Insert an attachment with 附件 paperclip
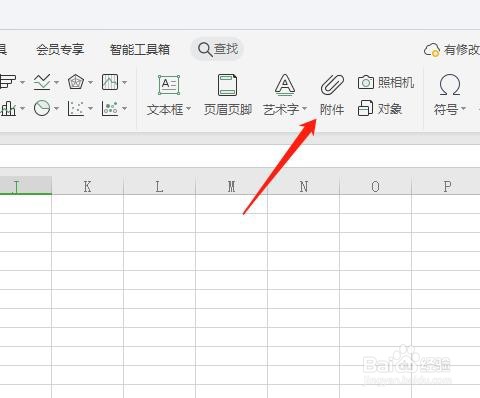The height and width of the screenshot is (398, 480). tap(332, 95)
